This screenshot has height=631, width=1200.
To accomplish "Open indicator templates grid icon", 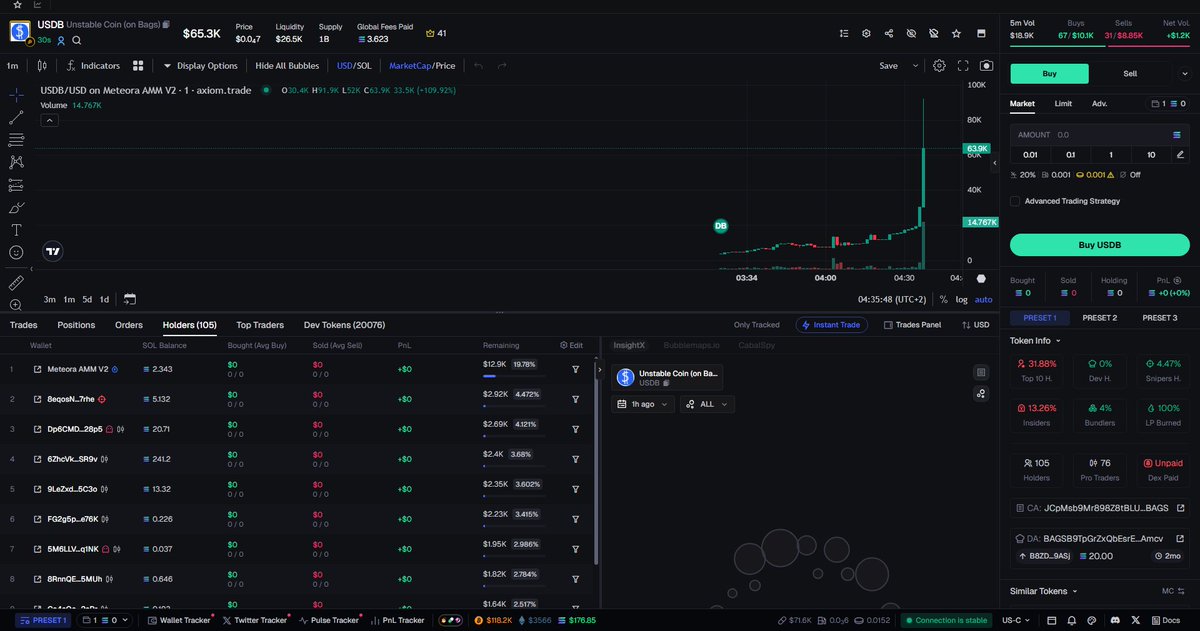I will pos(140,66).
